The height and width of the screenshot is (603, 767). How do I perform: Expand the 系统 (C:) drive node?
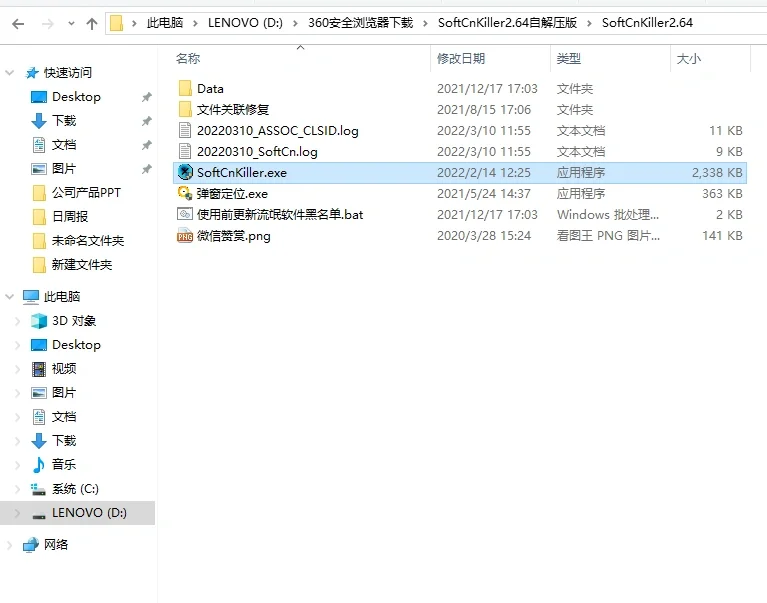pos(18,489)
